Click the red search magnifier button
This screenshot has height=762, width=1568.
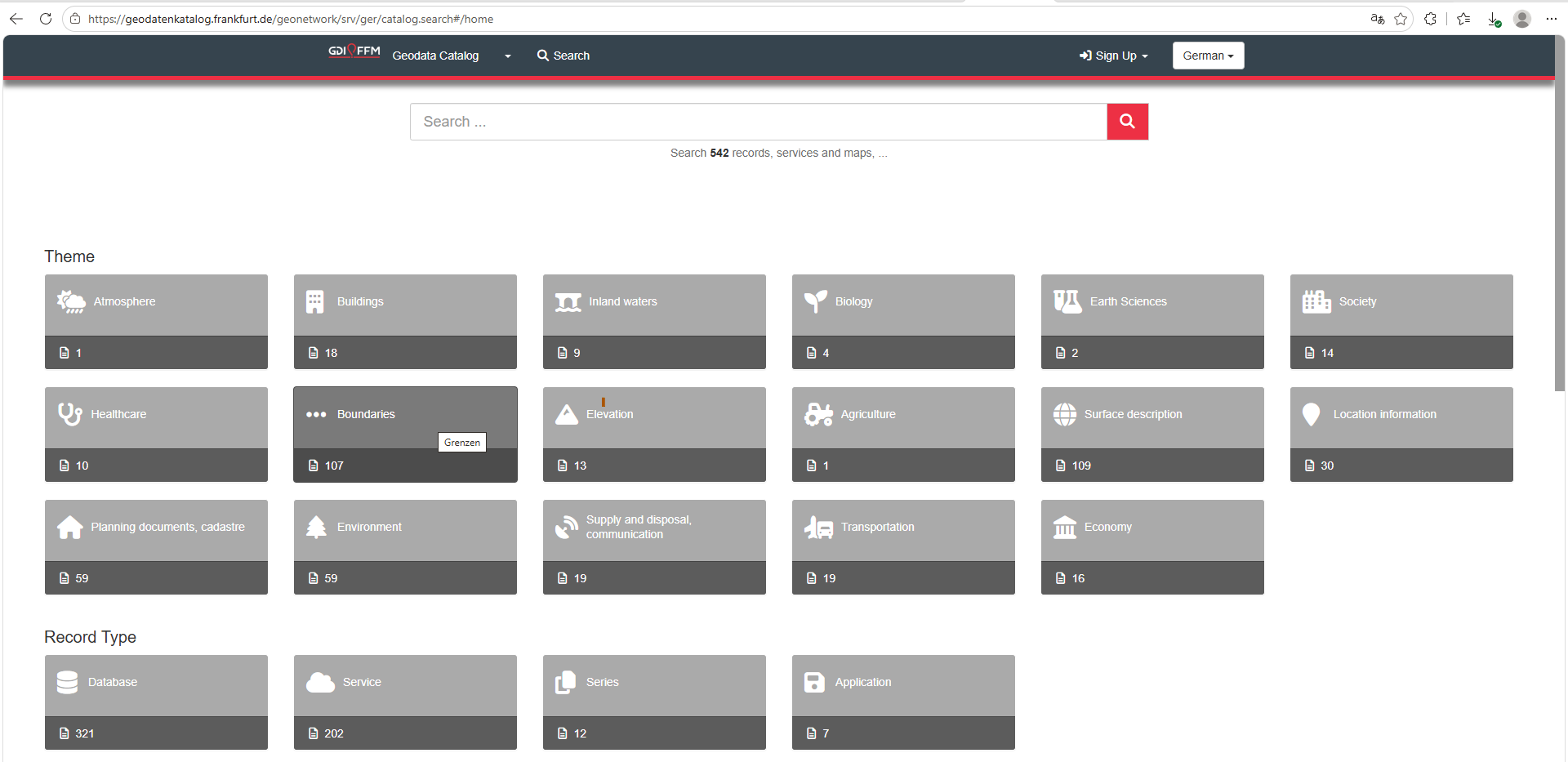tap(1127, 122)
